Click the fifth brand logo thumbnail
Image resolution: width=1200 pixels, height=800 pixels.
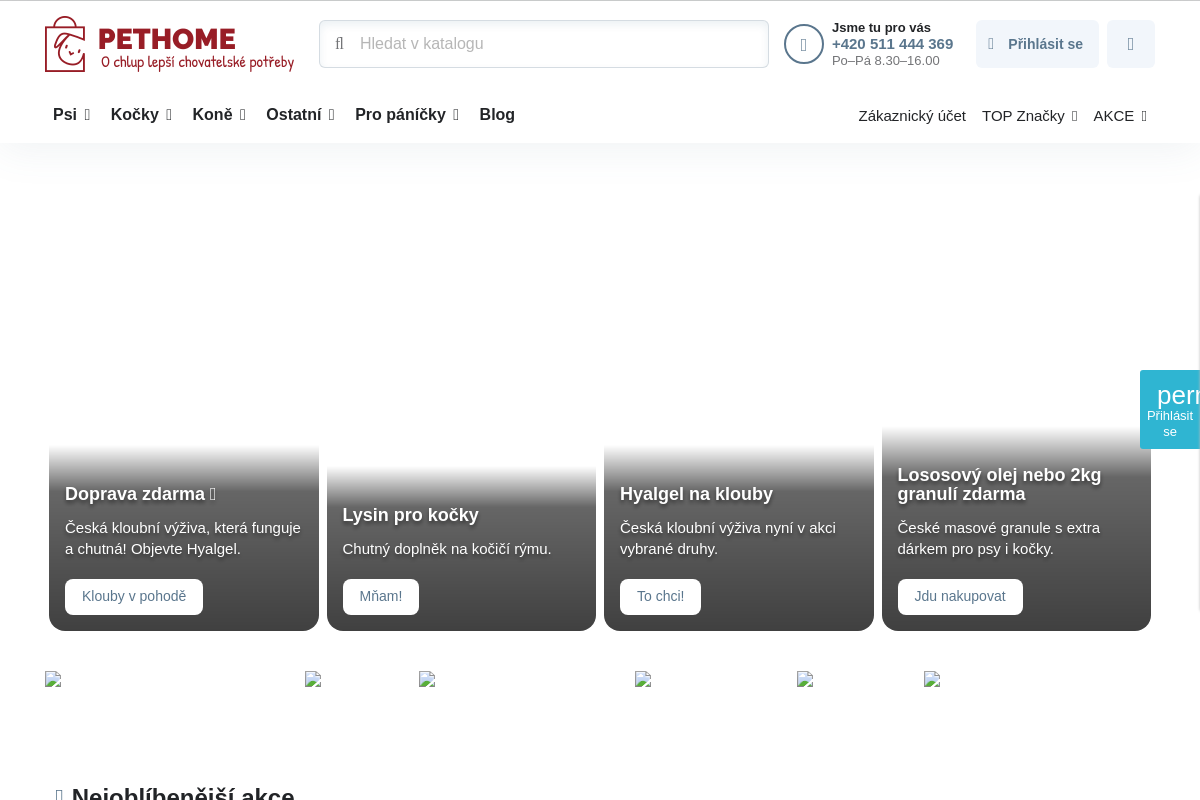coord(805,679)
